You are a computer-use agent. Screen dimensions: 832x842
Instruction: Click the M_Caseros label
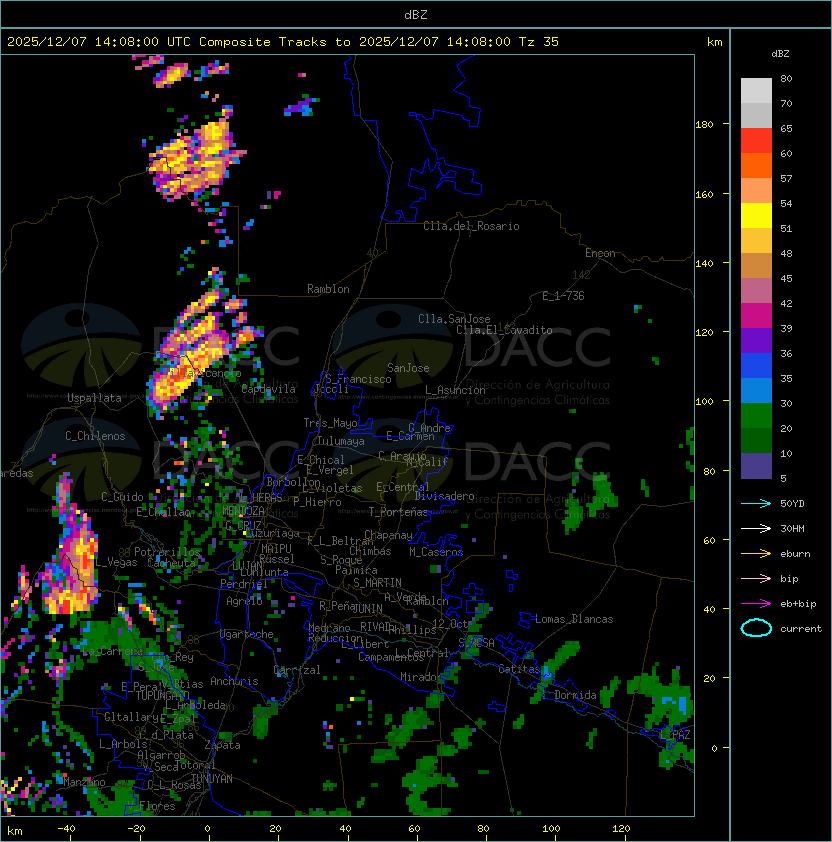[436, 552]
